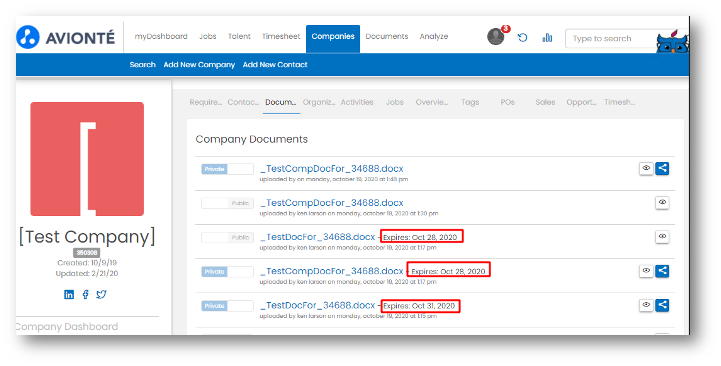Image resolution: width=721 pixels, height=366 pixels.
Task: Open public _TestCompDocFor_34688.docx link
Action: click(x=332, y=203)
